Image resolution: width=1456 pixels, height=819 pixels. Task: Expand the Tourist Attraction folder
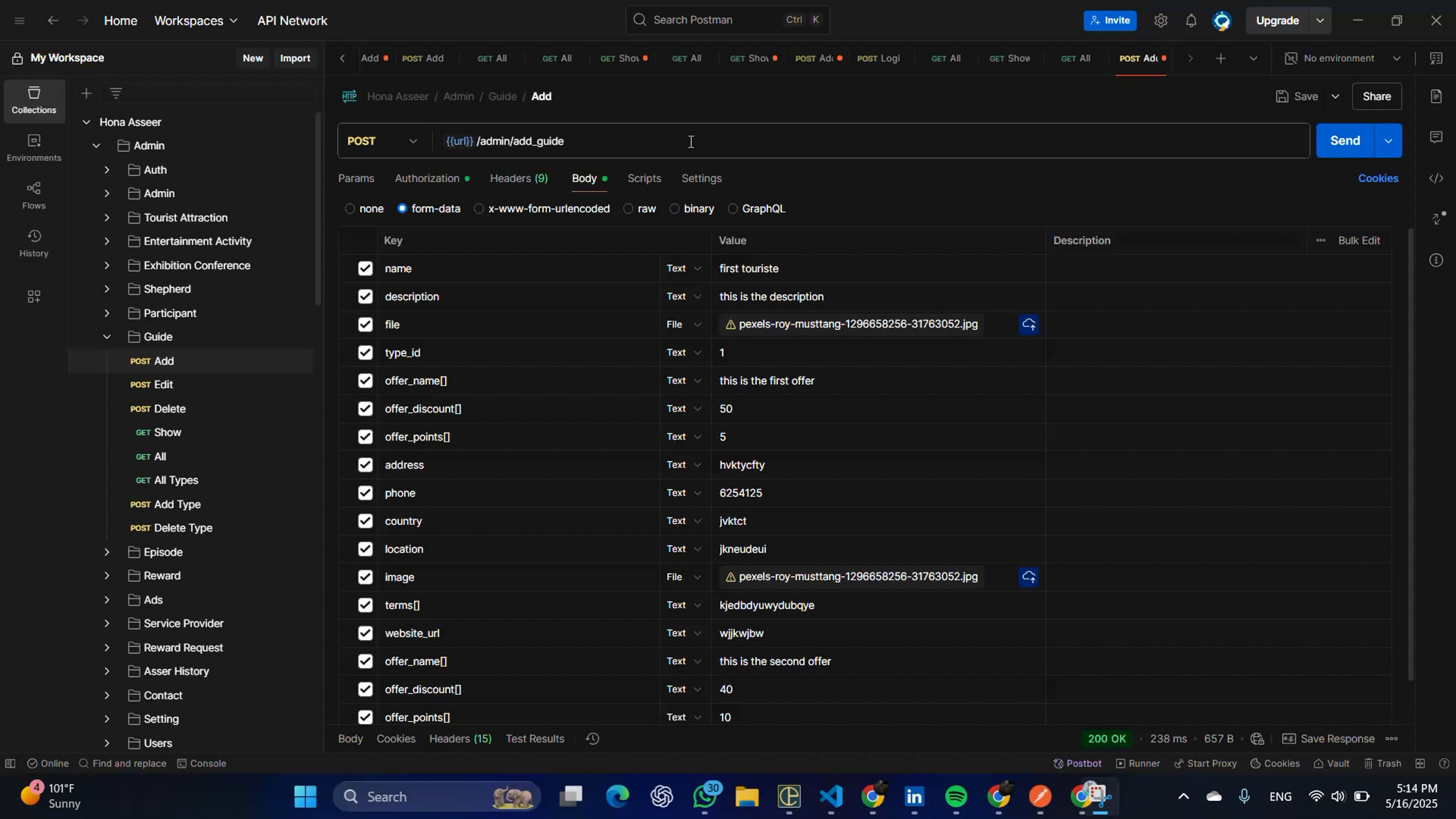[107, 218]
